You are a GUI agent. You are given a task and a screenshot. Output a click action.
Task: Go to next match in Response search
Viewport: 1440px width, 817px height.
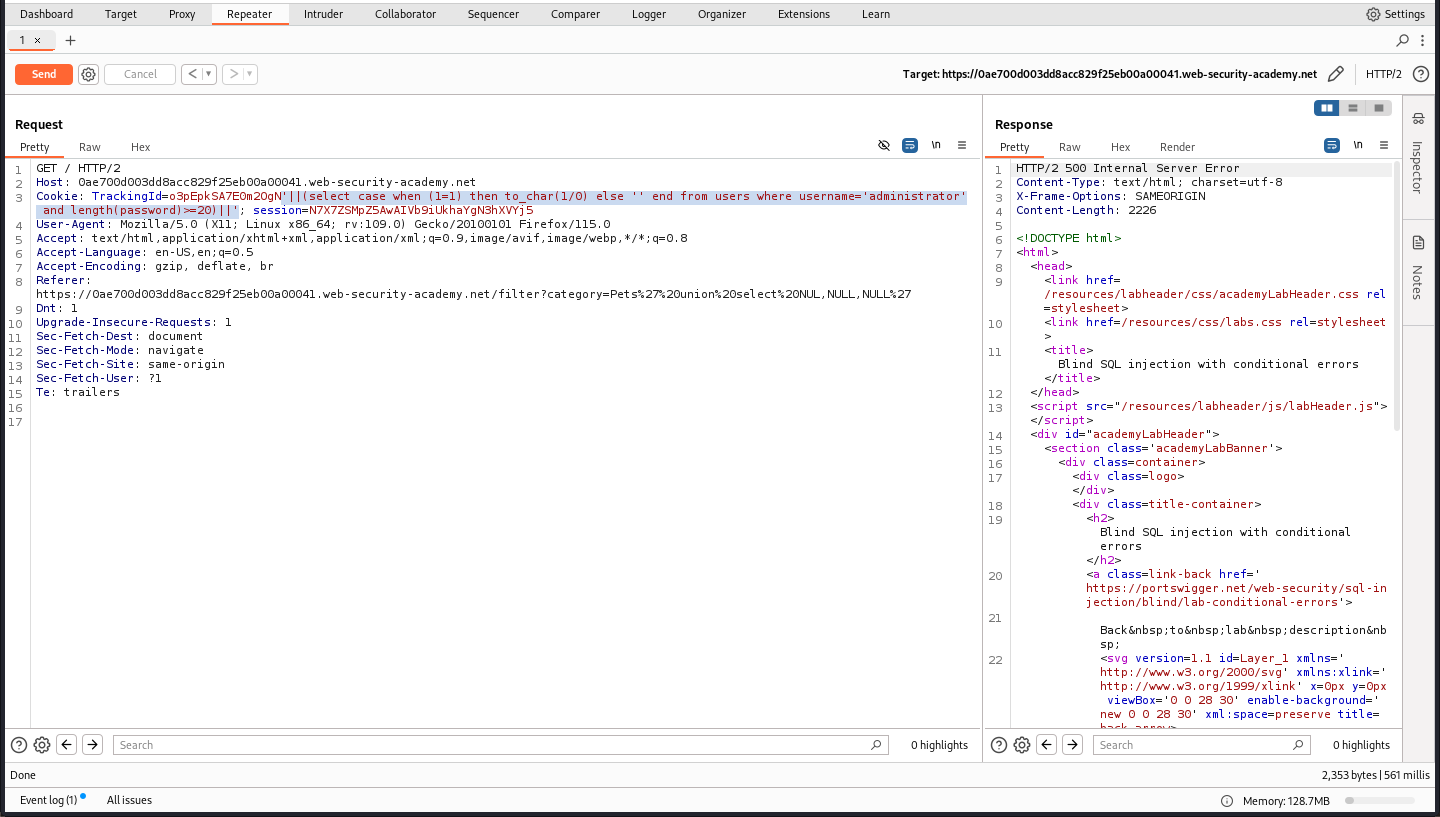click(x=1072, y=745)
